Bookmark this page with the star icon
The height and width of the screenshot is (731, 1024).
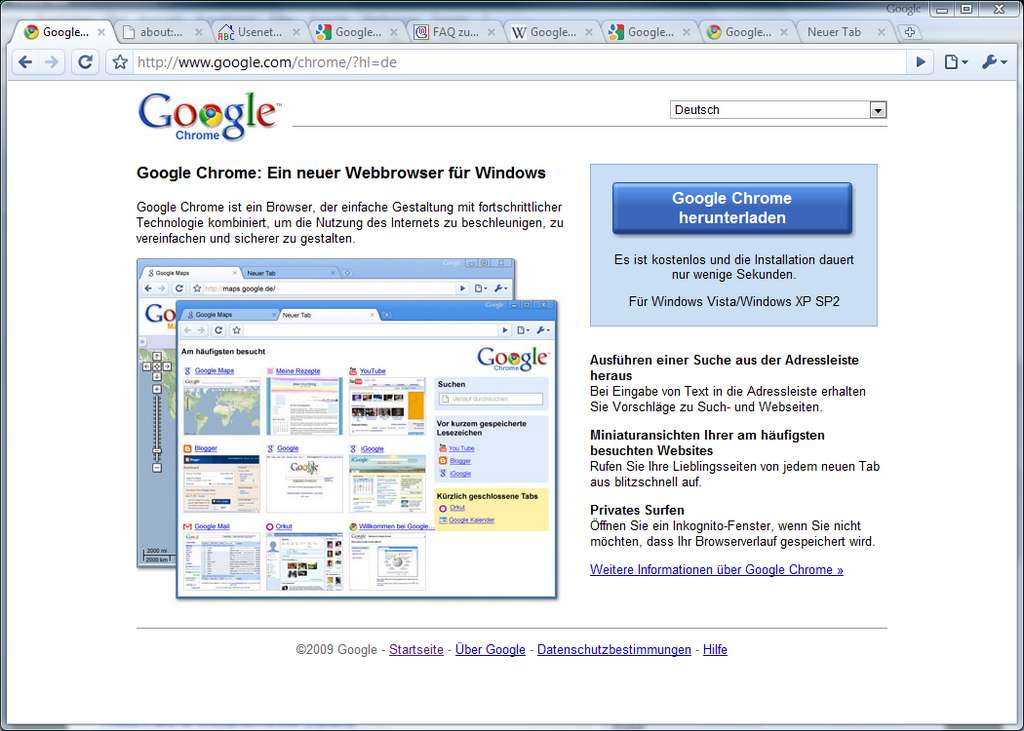click(120, 62)
